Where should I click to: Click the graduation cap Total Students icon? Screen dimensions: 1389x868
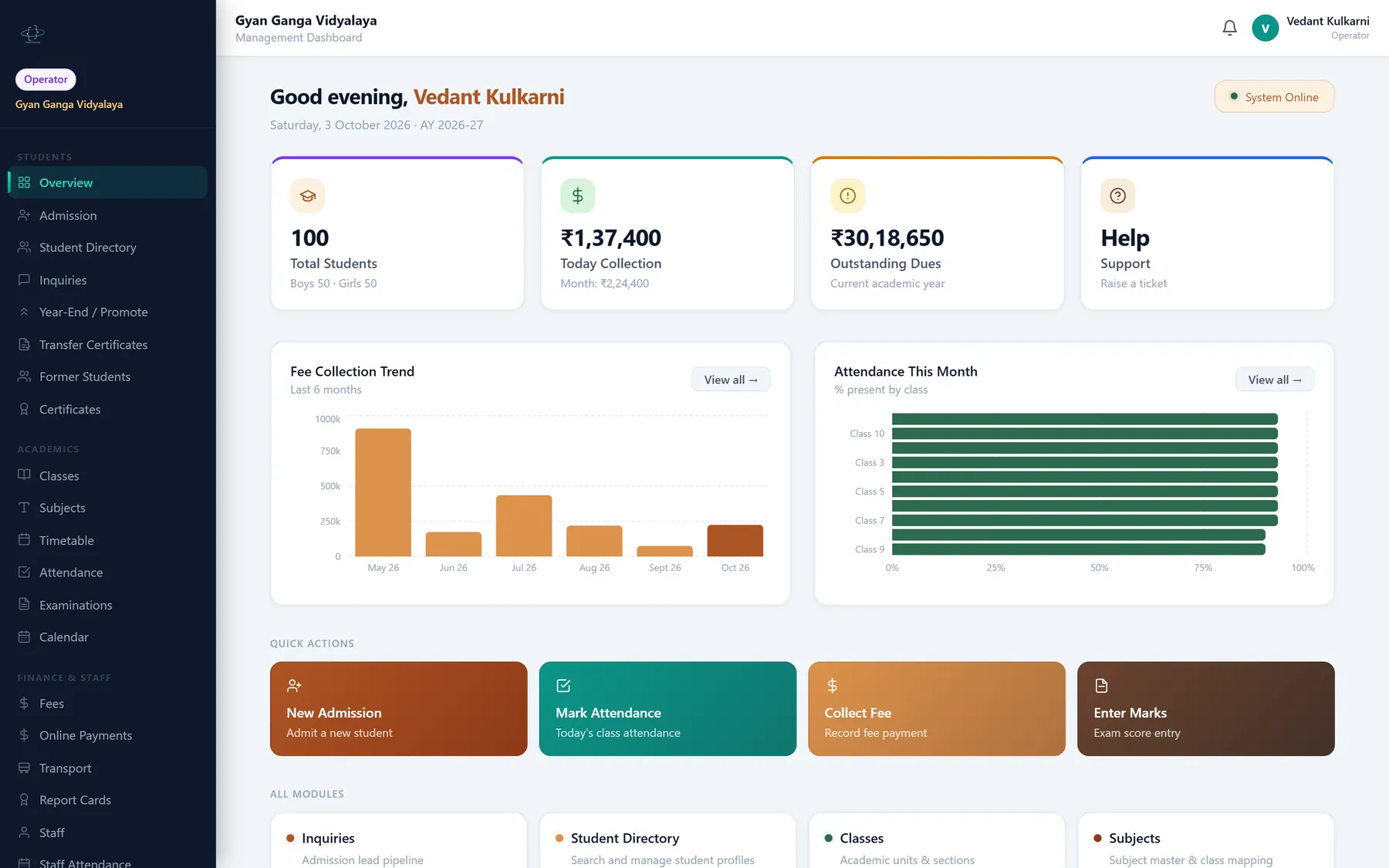[307, 196]
